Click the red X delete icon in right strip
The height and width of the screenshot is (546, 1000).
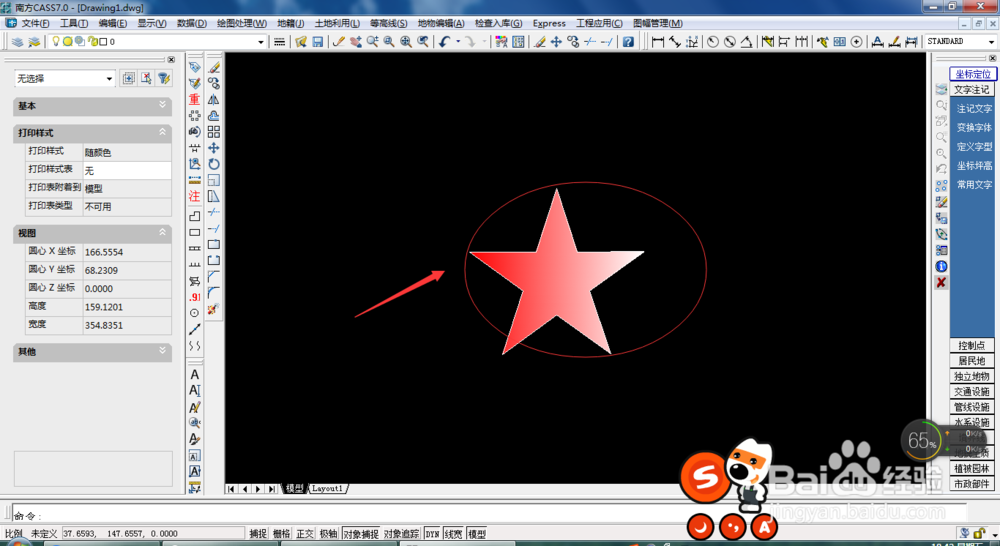pos(941,282)
